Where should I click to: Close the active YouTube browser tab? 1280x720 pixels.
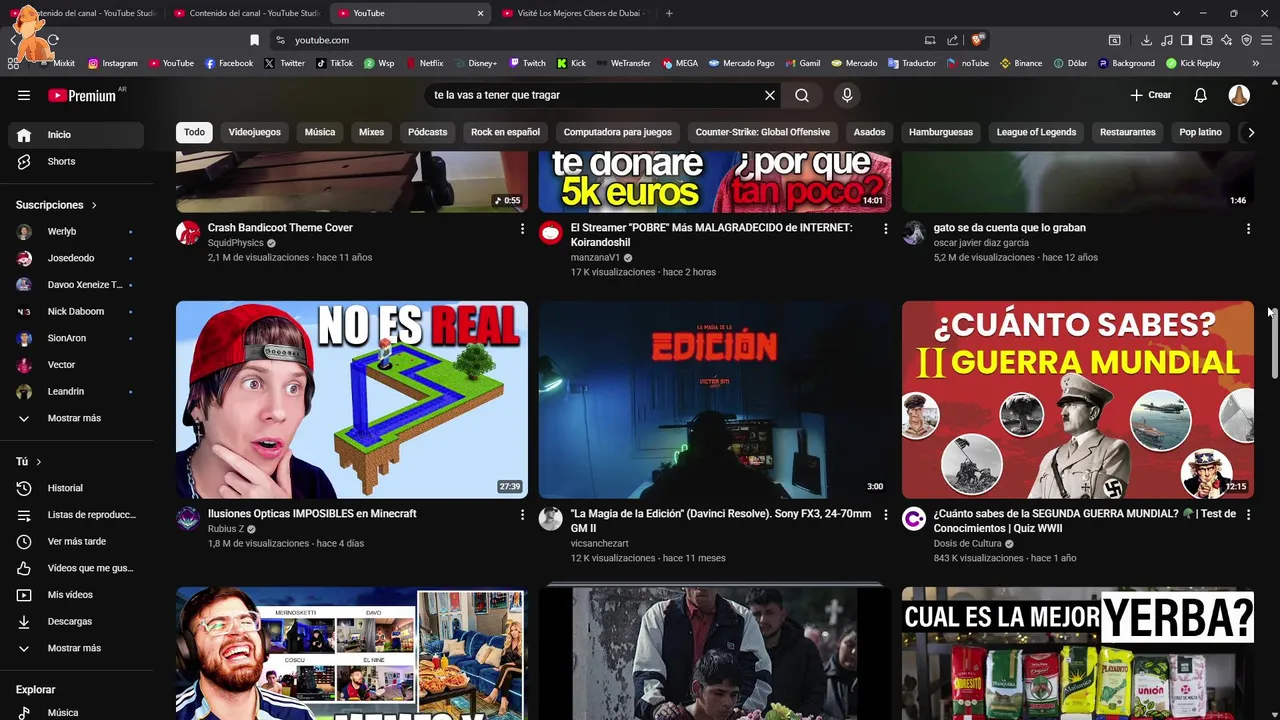[x=480, y=13]
